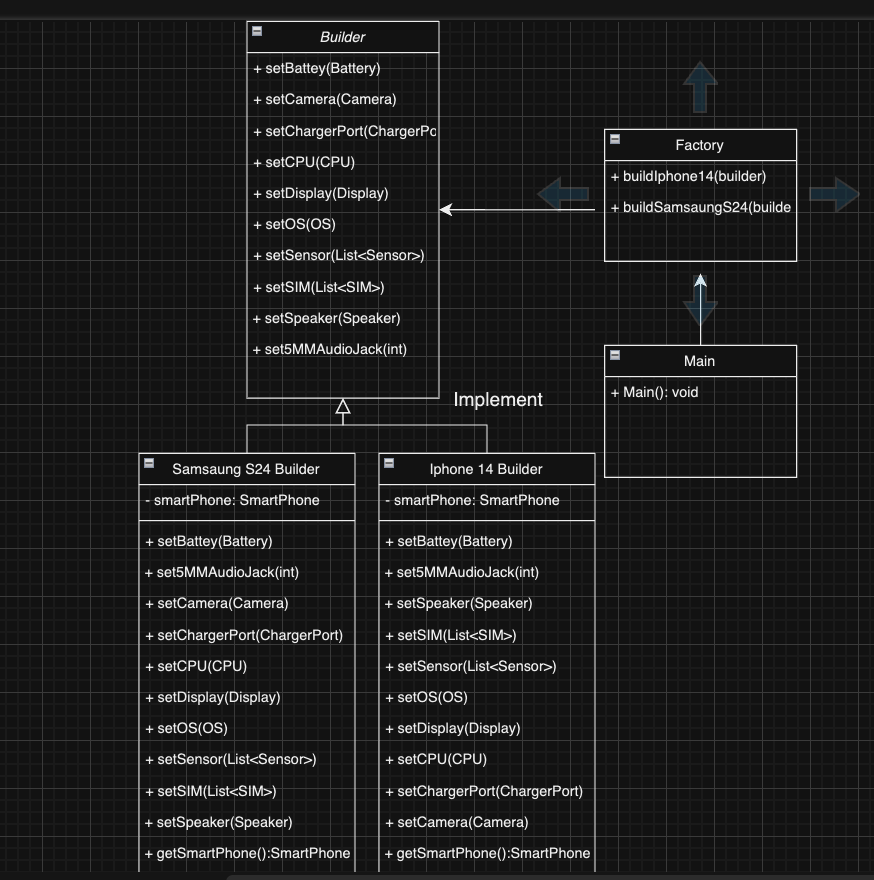The height and width of the screenshot is (880, 874).
Task: Select the Builder class title
Action: click(343, 36)
